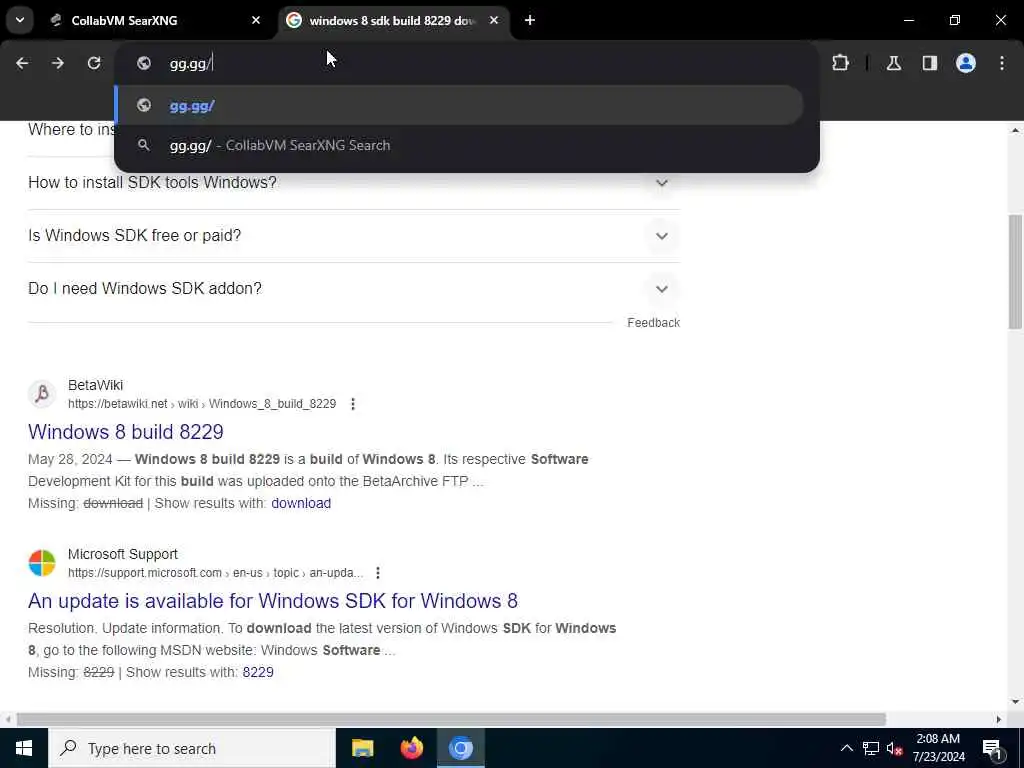Open Microsoft Support favicon
1024x768 pixels.
tap(42, 563)
